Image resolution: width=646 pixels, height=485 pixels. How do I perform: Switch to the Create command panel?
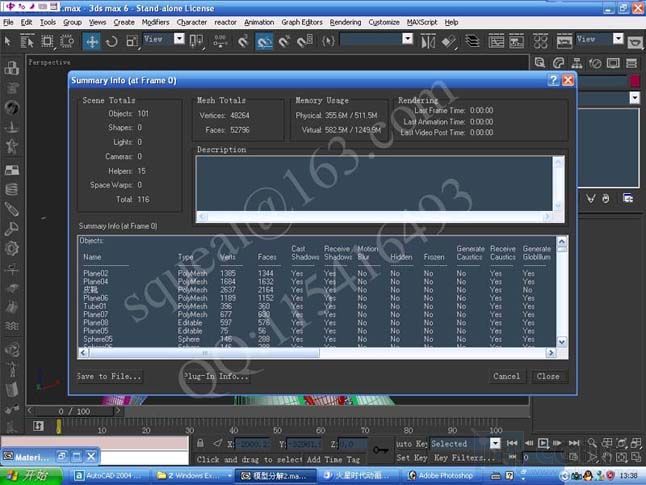pyautogui.click(x=539, y=63)
